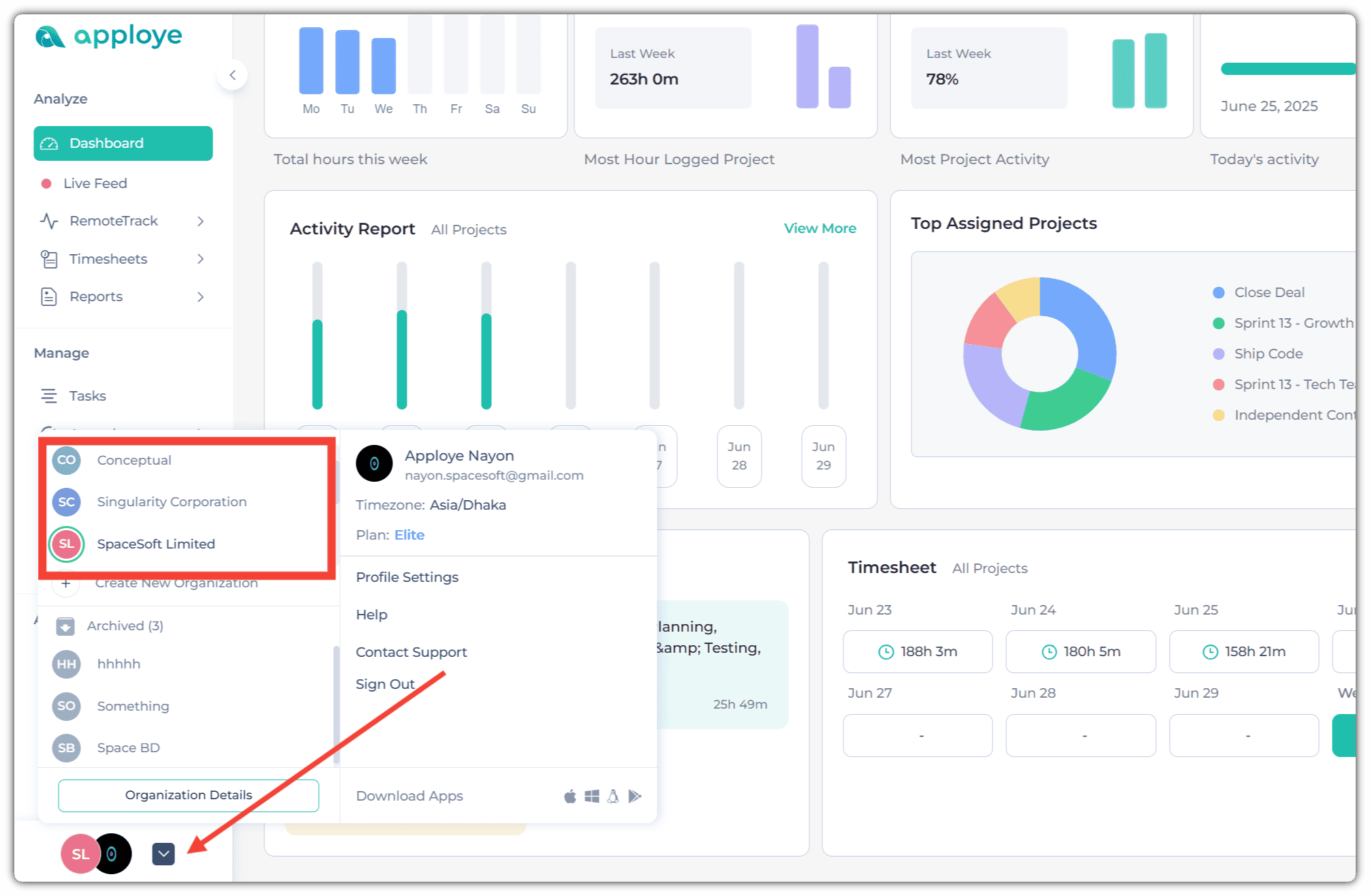
Task: Click the Organization Details button
Action: coord(188,795)
